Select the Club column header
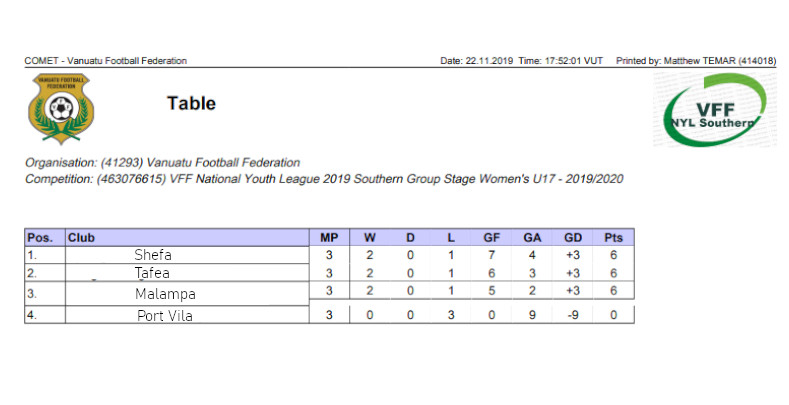 [187, 237]
